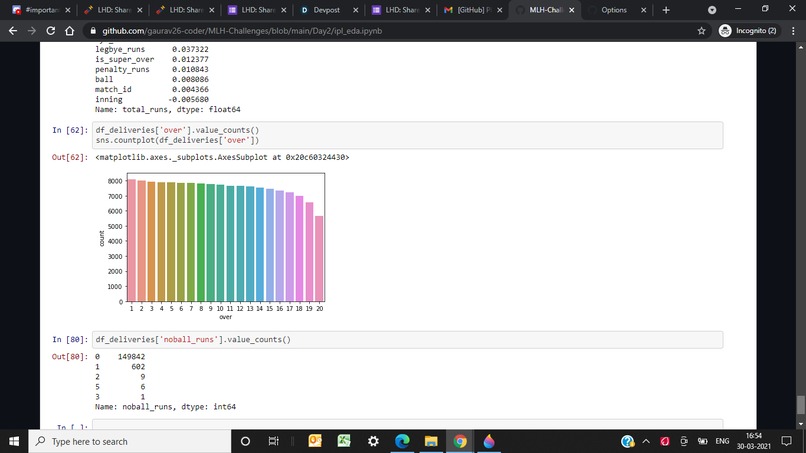View site info via the lock icon

(93, 31)
